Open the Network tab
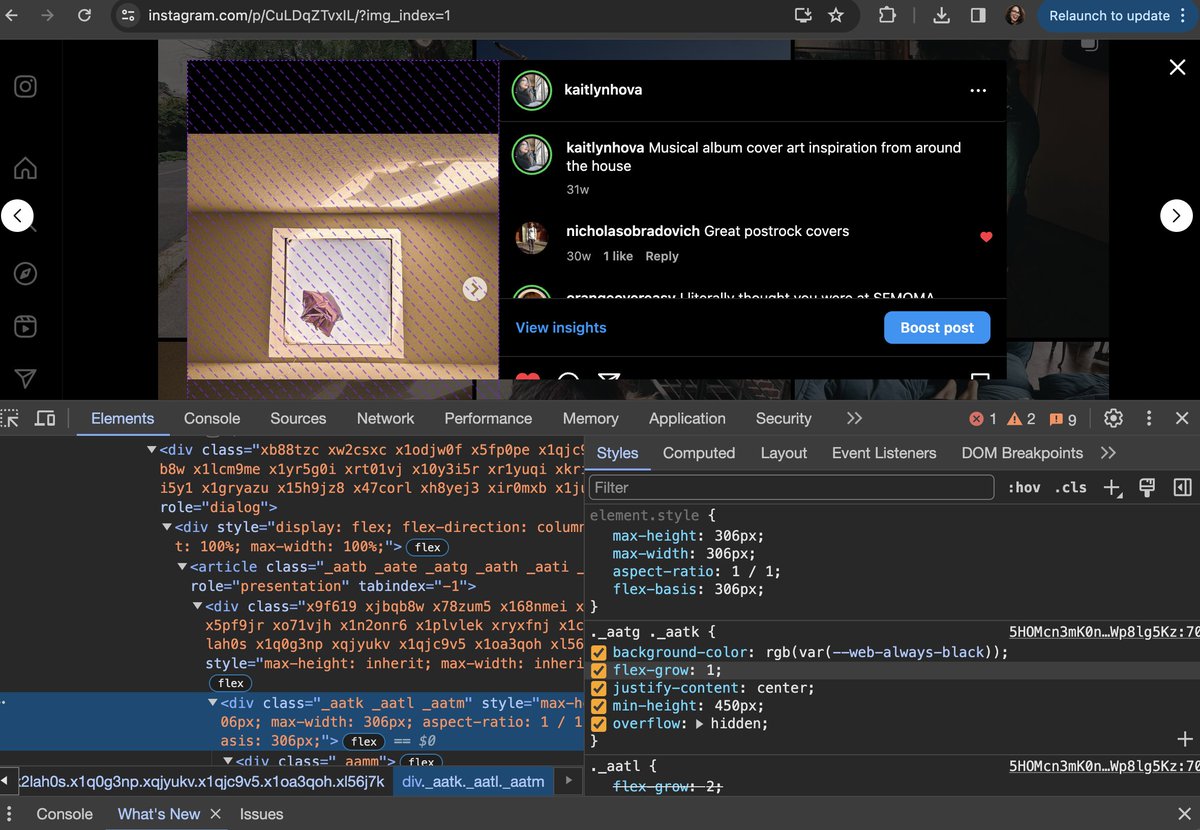Image resolution: width=1200 pixels, height=830 pixels. (x=385, y=418)
